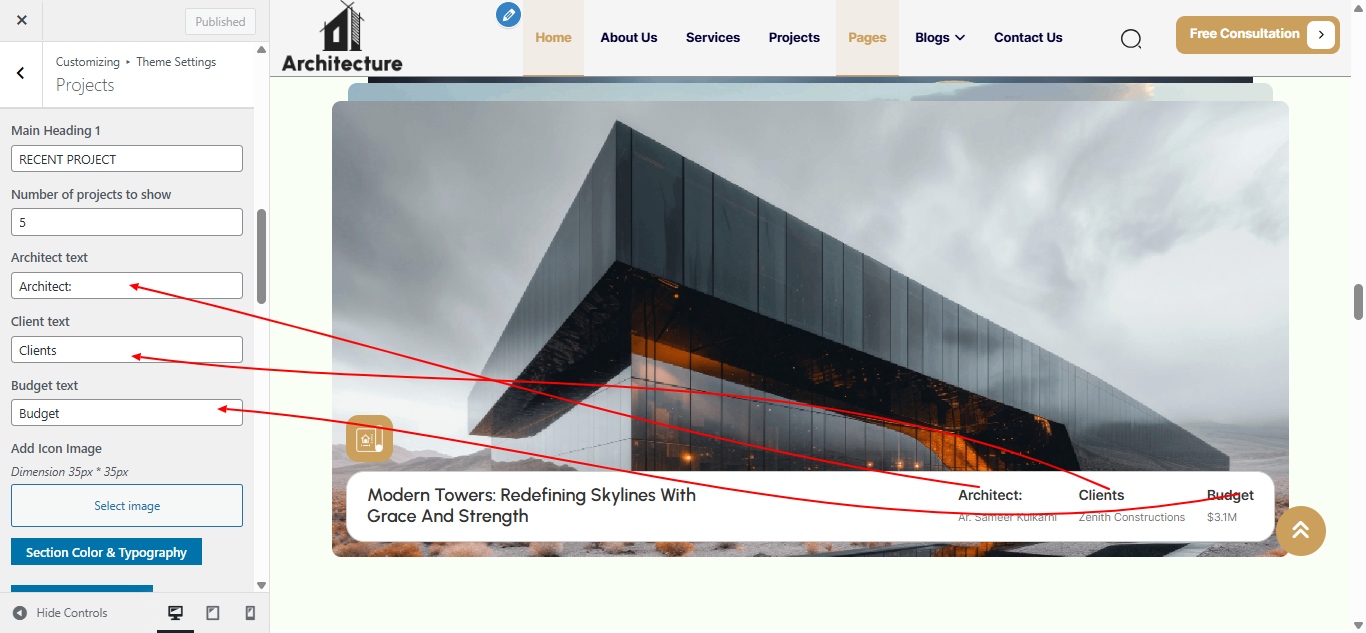Collapse sidebar with Hide Controls
Image resolution: width=1366 pixels, height=633 pixels.
60,613
